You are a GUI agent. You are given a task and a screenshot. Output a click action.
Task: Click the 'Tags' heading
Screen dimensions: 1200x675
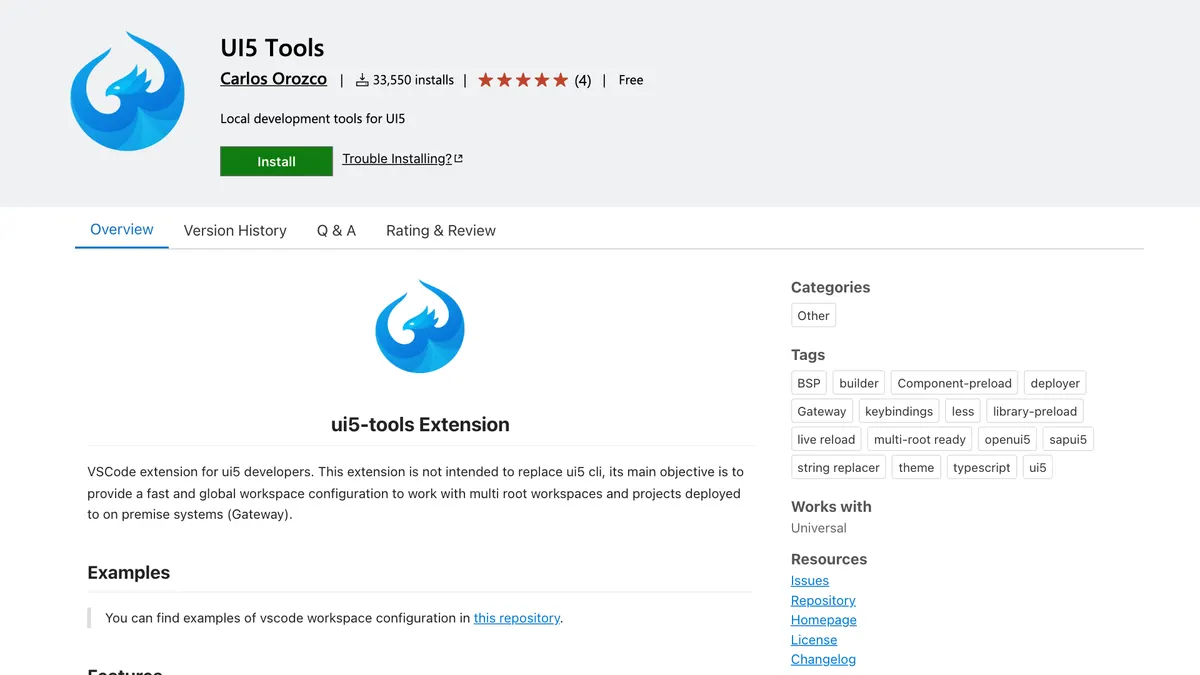(808, 355)
